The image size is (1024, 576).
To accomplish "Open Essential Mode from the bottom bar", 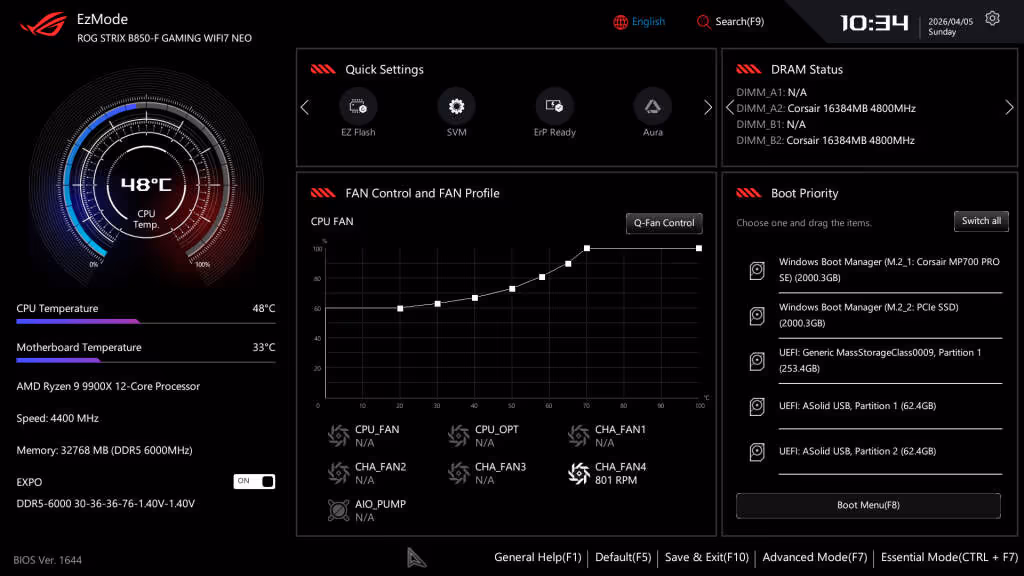I will (x=947, y=557).
